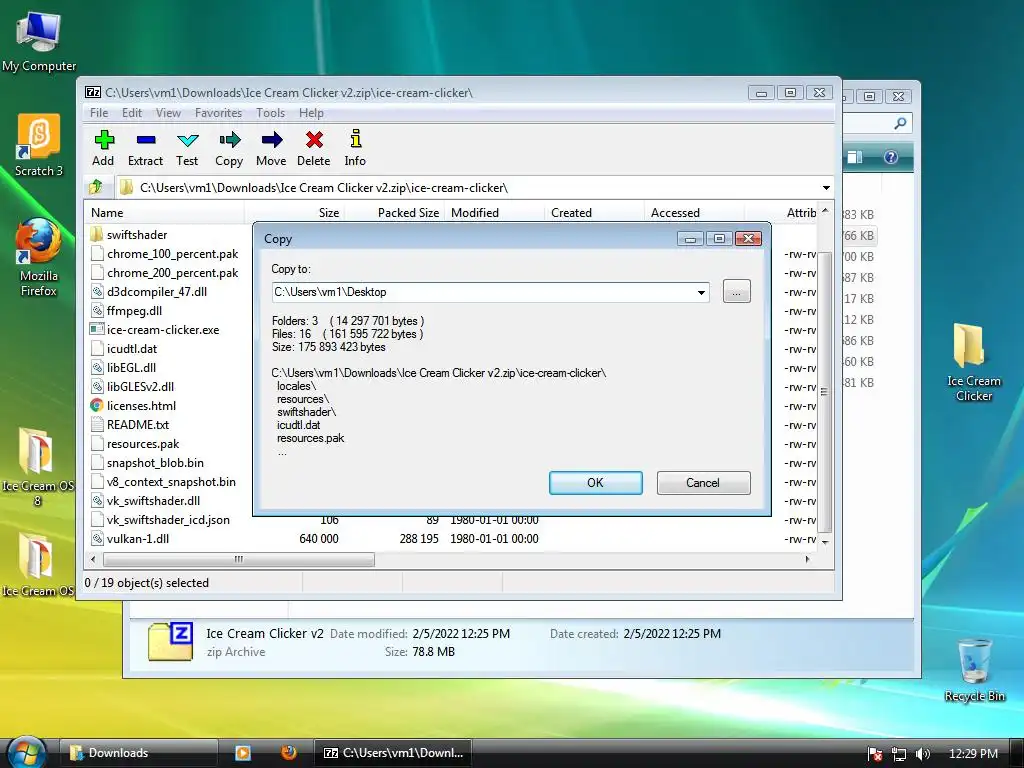Select d3dcompiler_47.dll in the list
Screen dimensions: 1024x768
tap(149, 292)
